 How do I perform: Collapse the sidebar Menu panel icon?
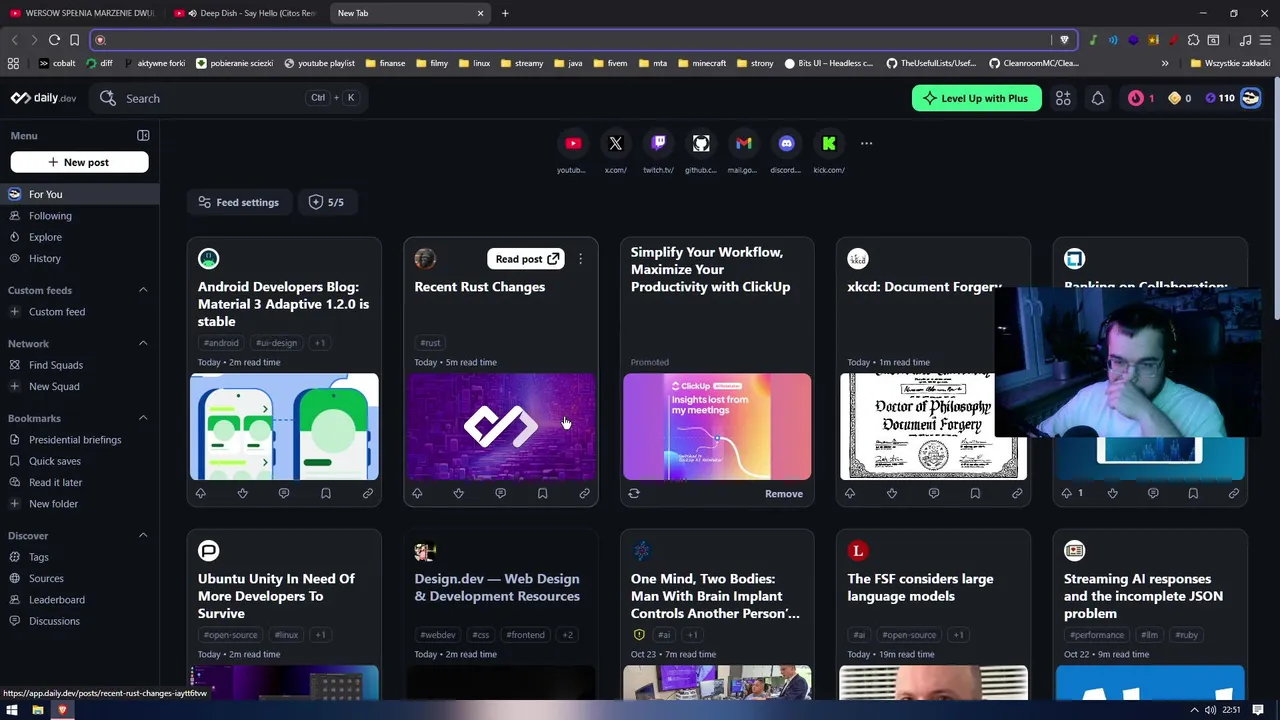(143, 136)
